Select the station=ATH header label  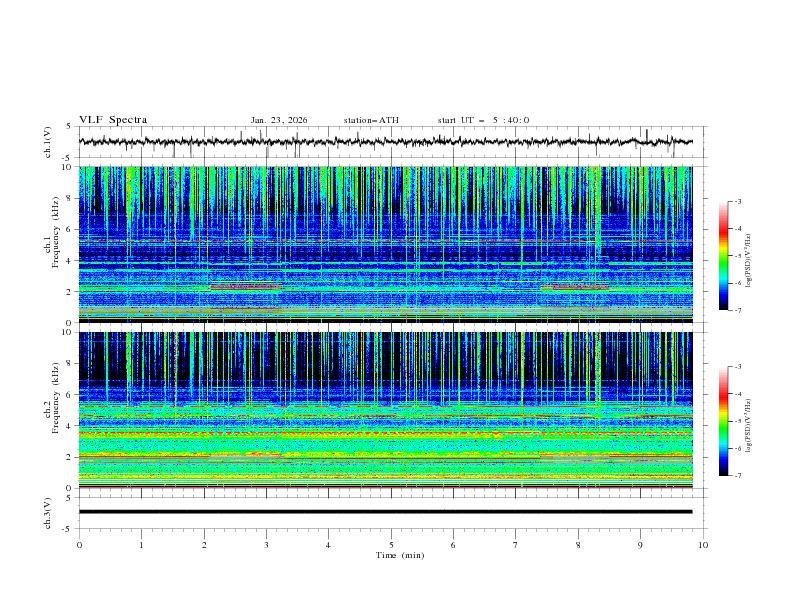tap(371, 120)
